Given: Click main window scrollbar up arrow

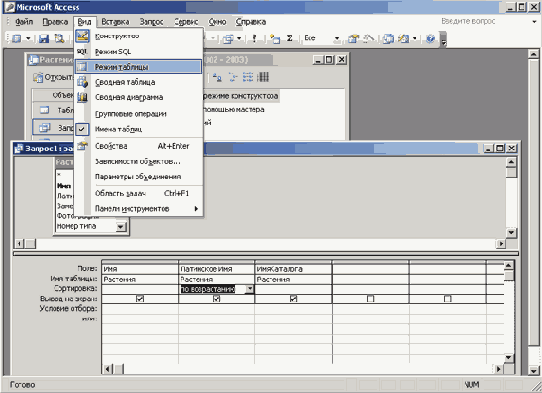Looking at the screenshot, I should (x=534, y=54).
